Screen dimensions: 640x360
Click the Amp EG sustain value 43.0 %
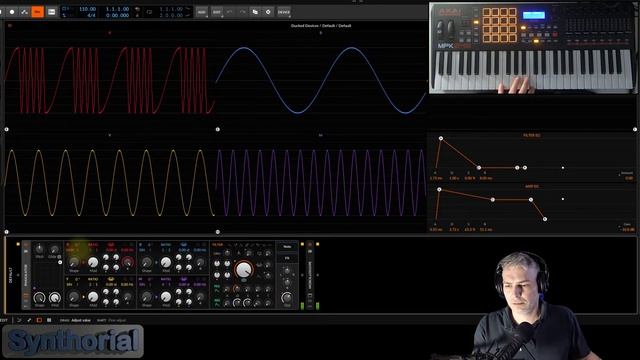click(469, 229)
